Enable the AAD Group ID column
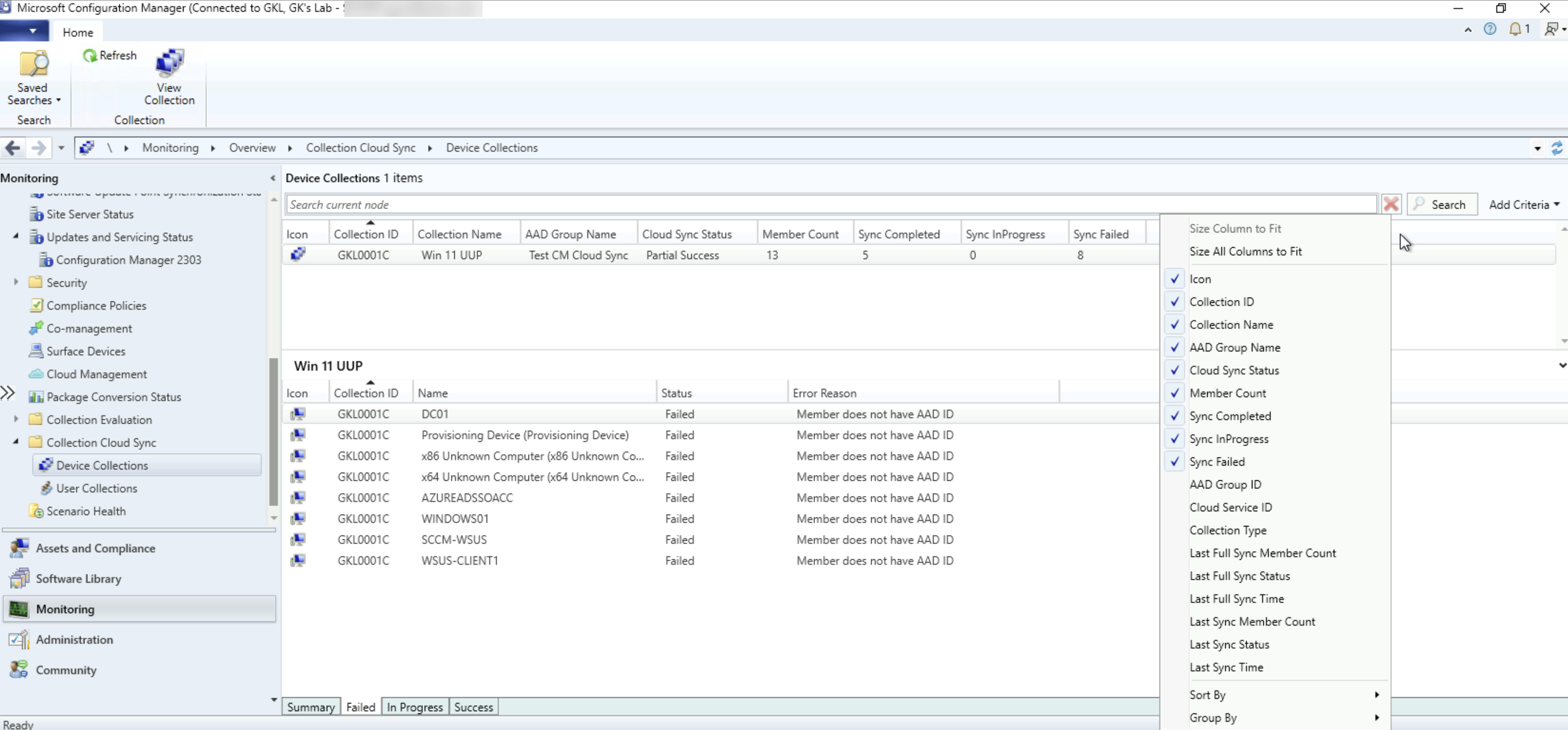This screenshot has height=730, width=1568. (x=1225, y=485)
